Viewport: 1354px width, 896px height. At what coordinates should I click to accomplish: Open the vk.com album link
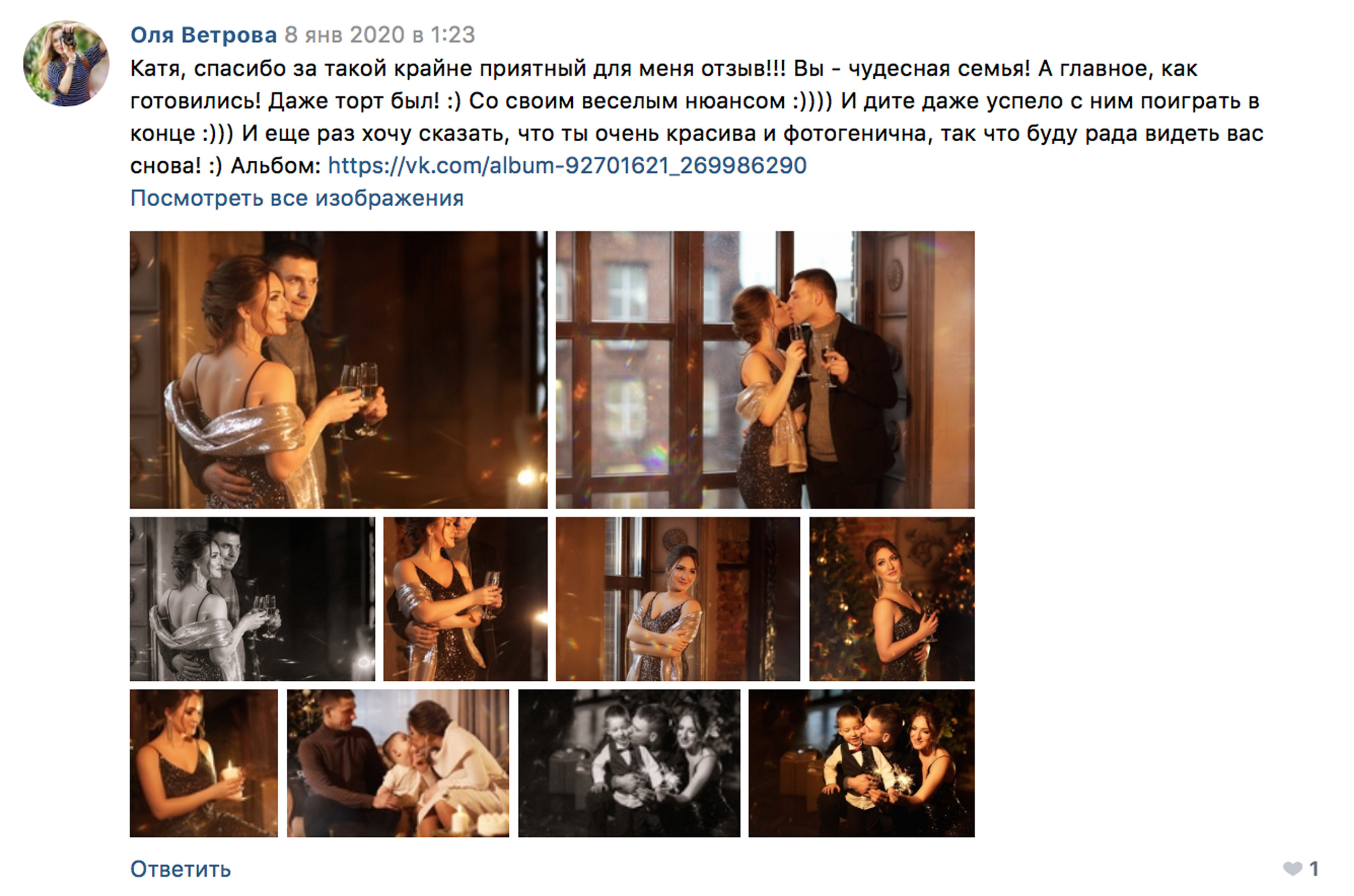click(x=567, y=165)
